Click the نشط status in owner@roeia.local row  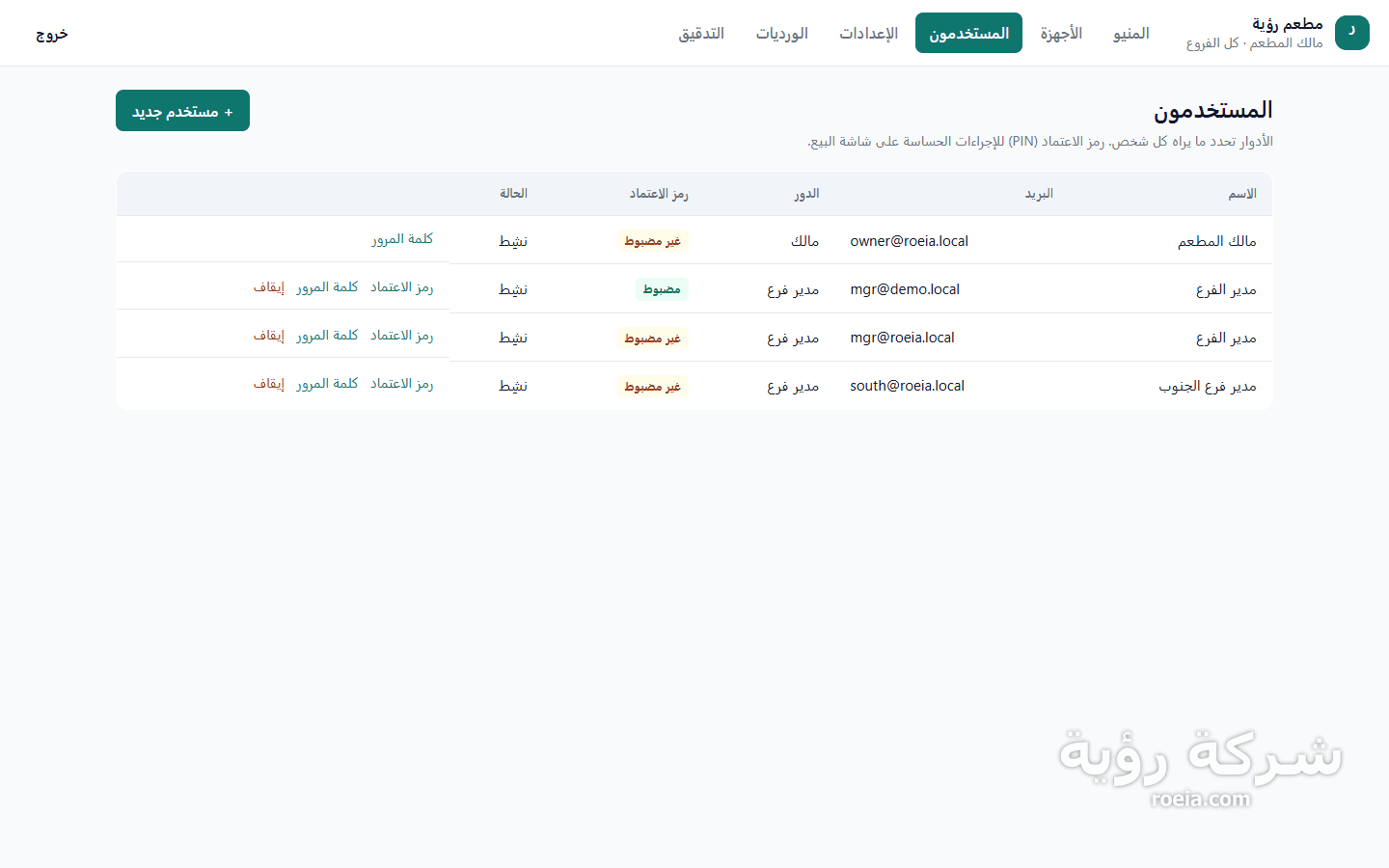tap(512, 241)
